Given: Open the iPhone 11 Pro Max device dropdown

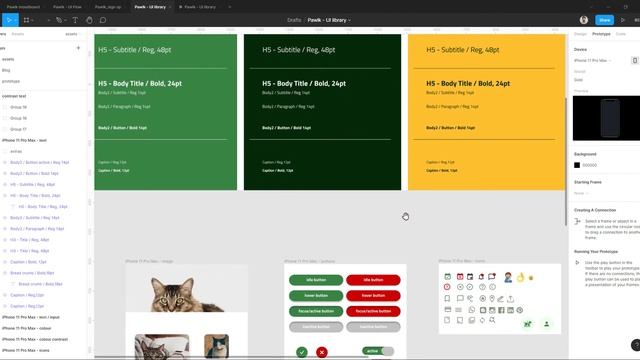Looking at the screenshot, I should coord(592,60).
